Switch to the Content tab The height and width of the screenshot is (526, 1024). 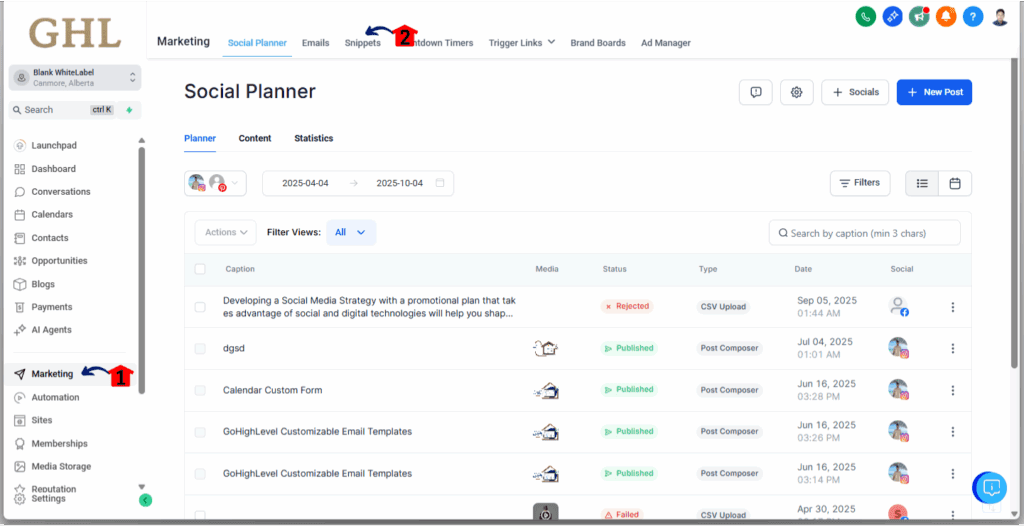click(255, 139)
